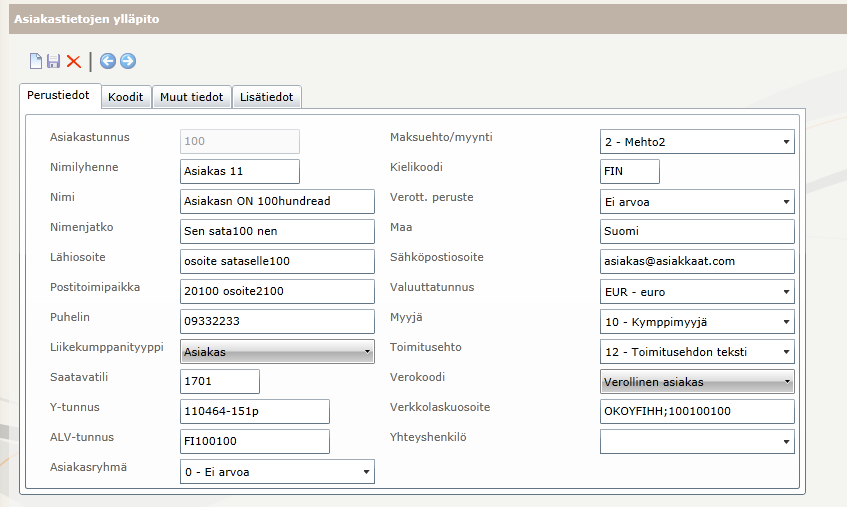Viewport: 847px width, 507px height.
Task: Open the Liikekumppanityyppi Asiakas dropdown
Action: pos(277,351)
